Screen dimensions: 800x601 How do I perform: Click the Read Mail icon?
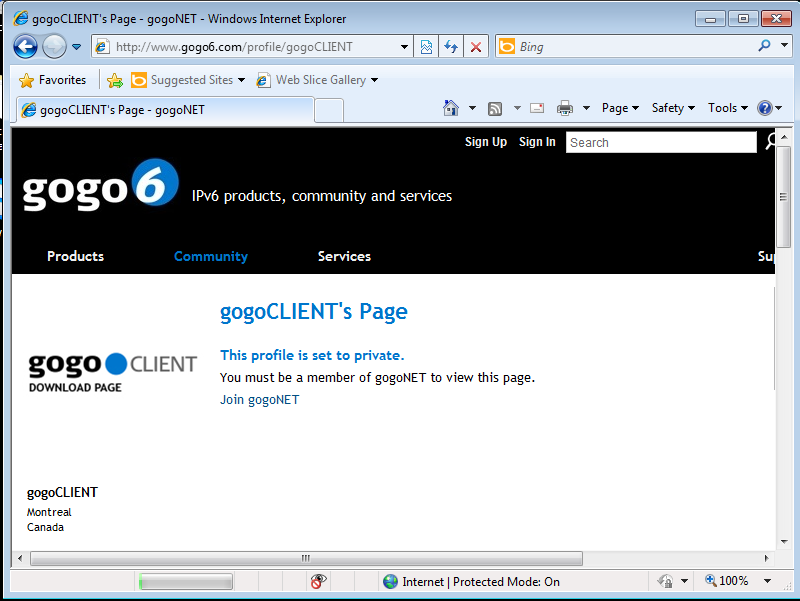click(x=537, y=108)
